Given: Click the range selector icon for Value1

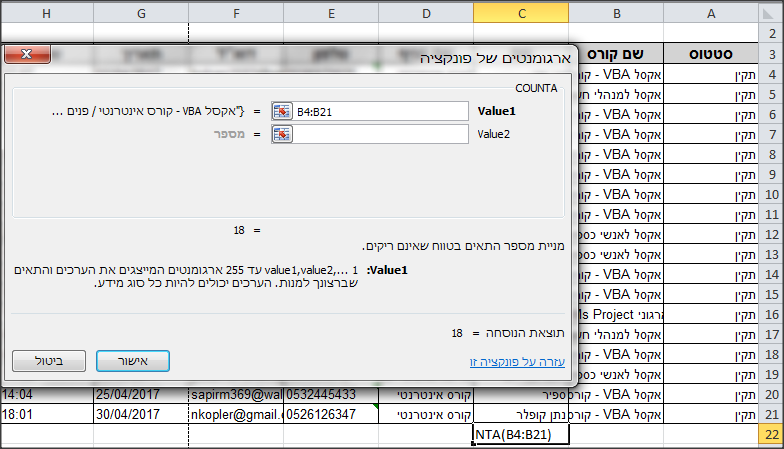Looking at the screenshot, I should (281, 111).
